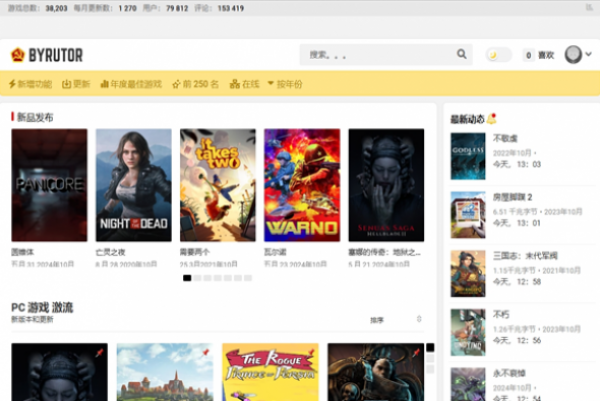600x401 pixels.
Task: Toggle the dark/light theme switch
Action: 498,55
